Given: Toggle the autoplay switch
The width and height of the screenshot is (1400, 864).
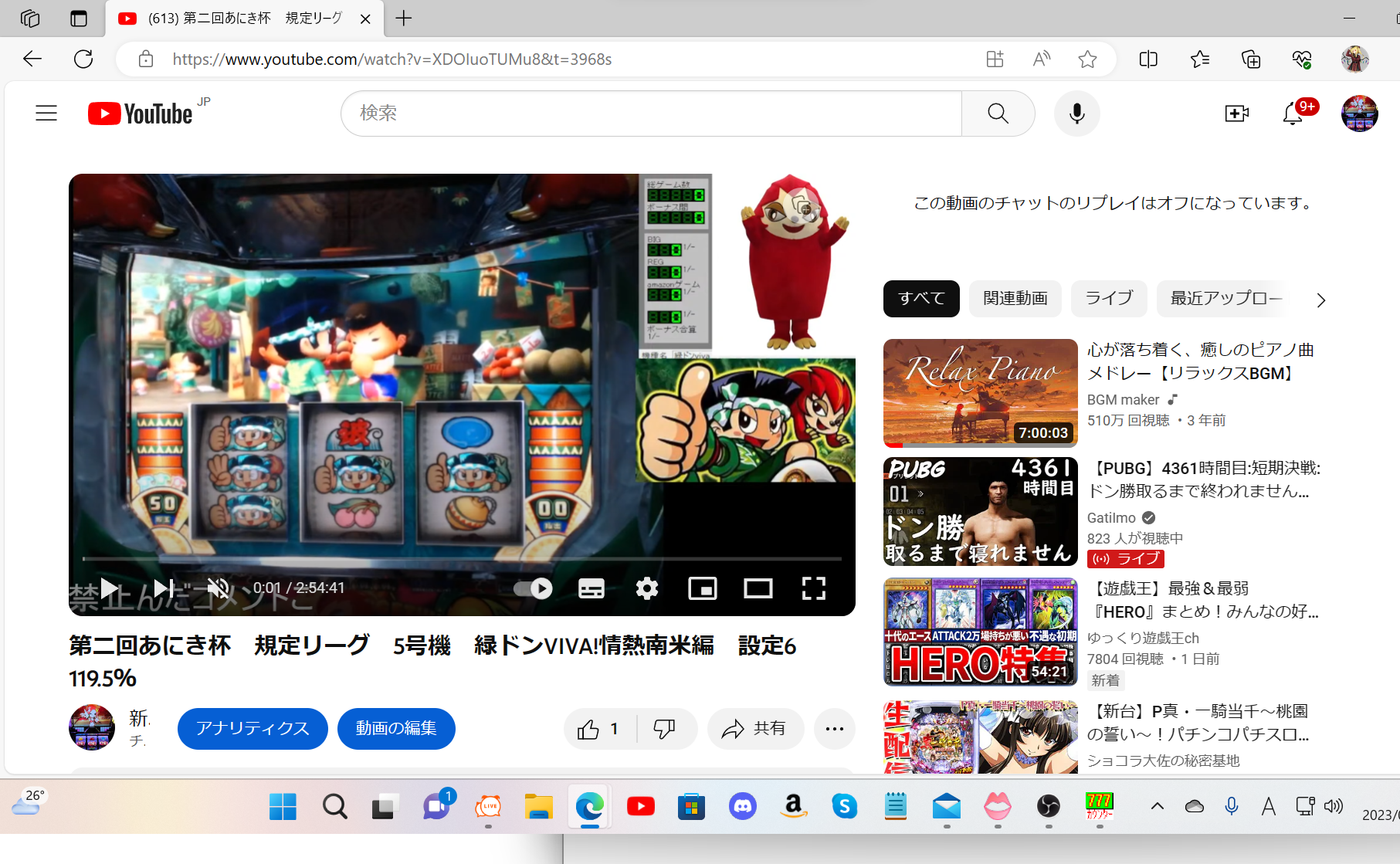Looking at the screenshot, I should [533, 588].
